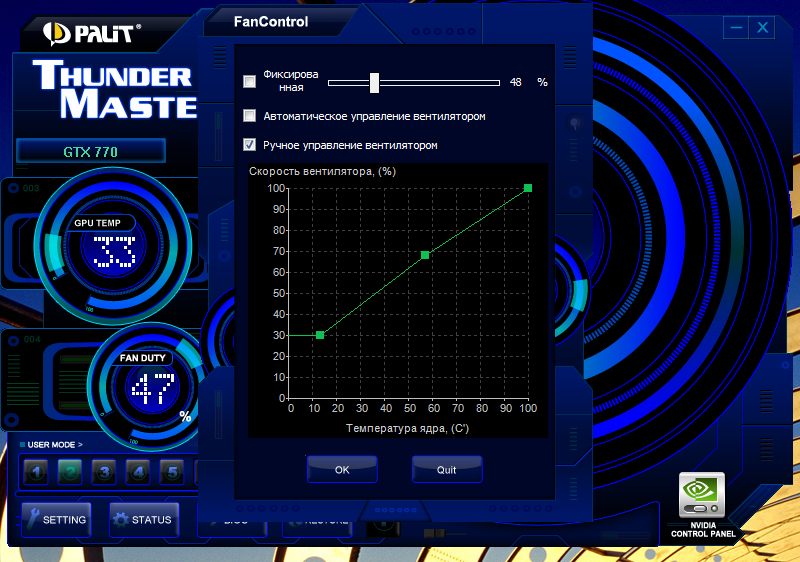The image size is (800, 562).
Task: Click the USER MODE label
Action: 55,445
